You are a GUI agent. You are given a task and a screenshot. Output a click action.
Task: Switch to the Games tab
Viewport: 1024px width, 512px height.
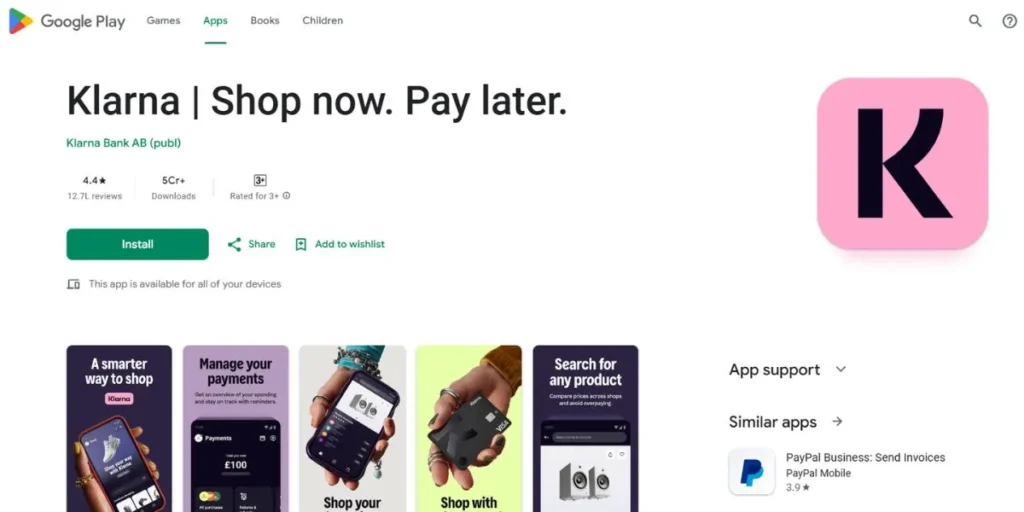(x=163, y=21)
